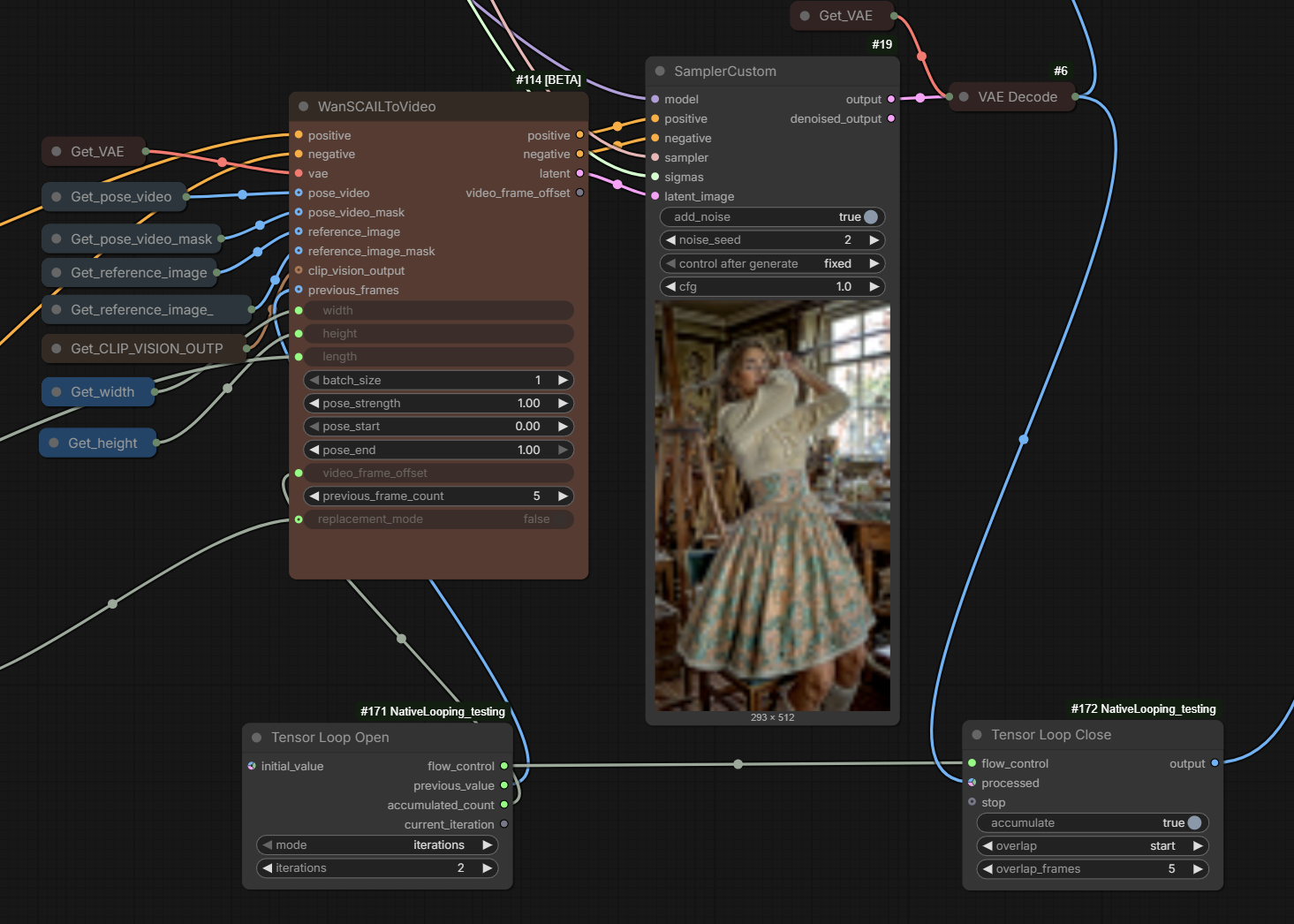The height and width of the screenshot is (924, 1294).
Task: Collapse the Tensor Loop Close node dot
Action: pos(977,735)
